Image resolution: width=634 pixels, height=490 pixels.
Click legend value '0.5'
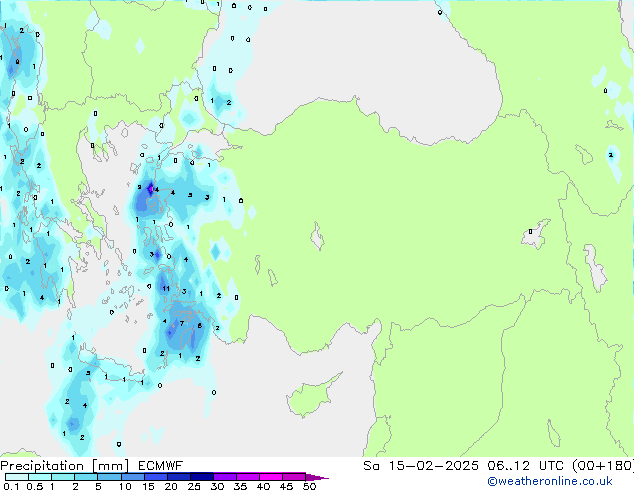click(x=34, y=486)
